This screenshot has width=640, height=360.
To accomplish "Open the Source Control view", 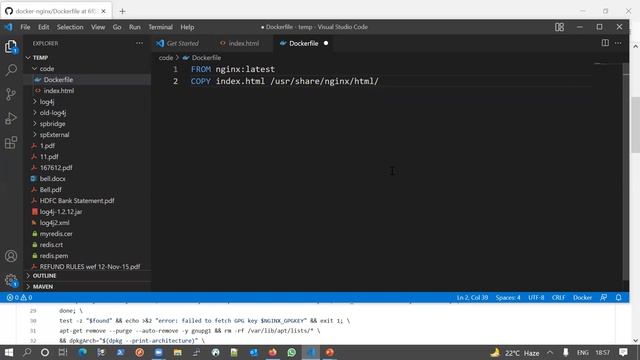I will tap(11, 94).
